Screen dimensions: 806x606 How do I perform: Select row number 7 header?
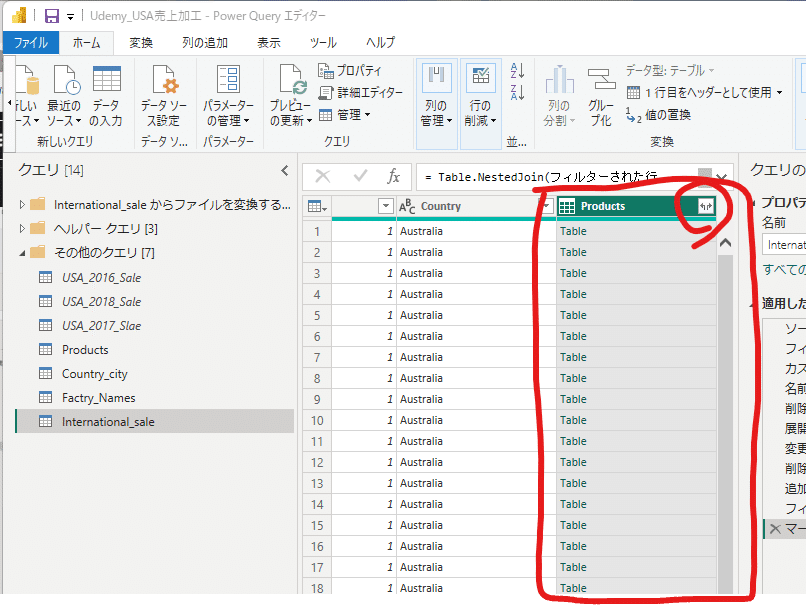tap(317, 357)
